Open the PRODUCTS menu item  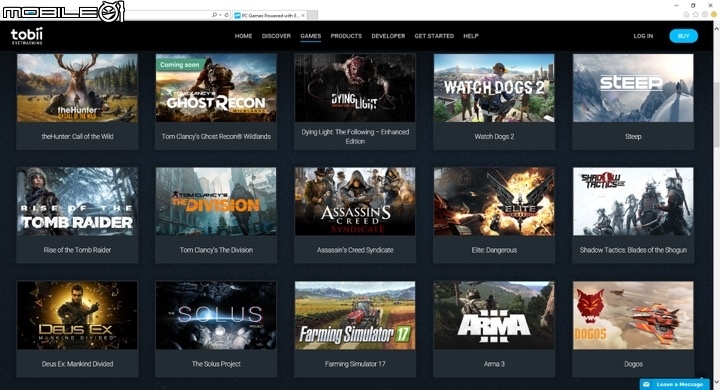pos(346,36)
